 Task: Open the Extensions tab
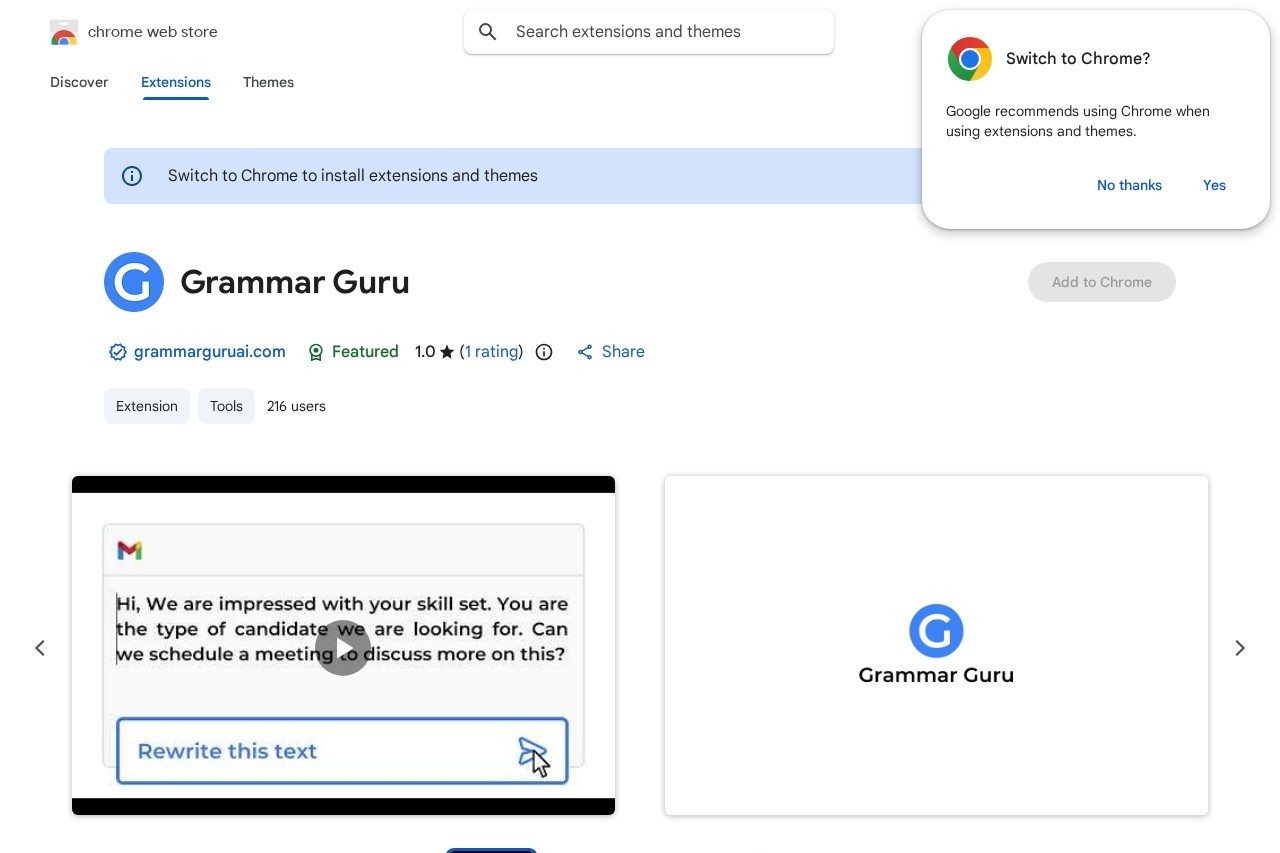(x=176, y=83)
